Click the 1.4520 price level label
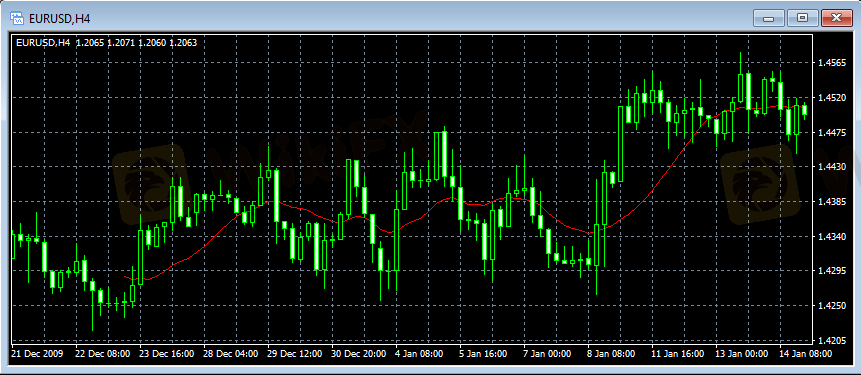Screen dimensions: 861x375 (831, 98)
